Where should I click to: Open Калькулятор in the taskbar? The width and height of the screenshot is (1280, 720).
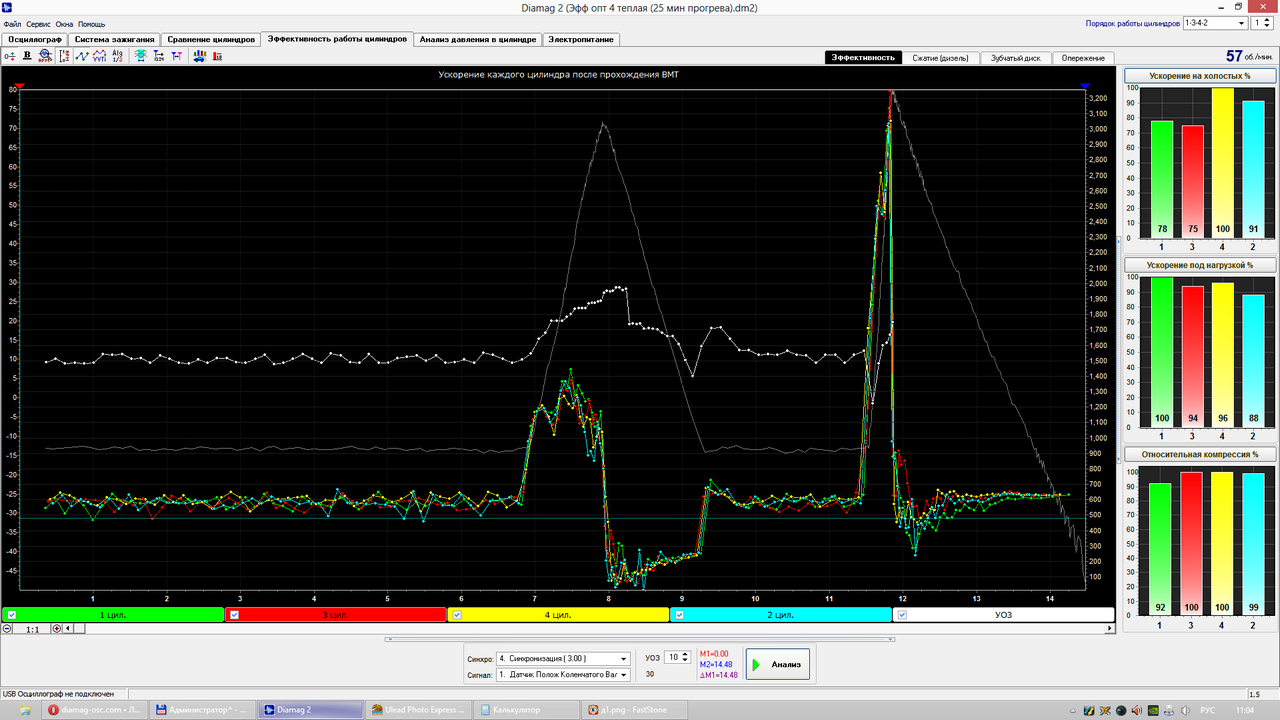tap(528, 709)
